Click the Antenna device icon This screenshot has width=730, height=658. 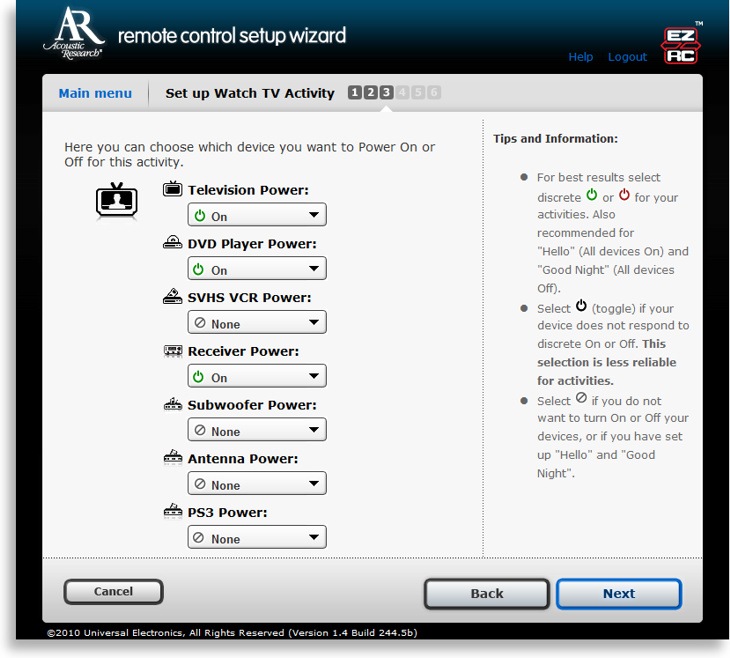click(x=172, y=458)
